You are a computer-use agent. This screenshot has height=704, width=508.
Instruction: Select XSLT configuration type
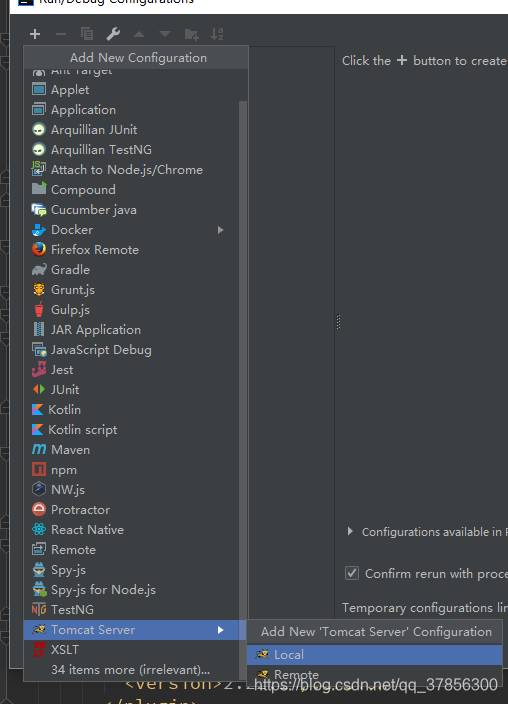(135, 650)
